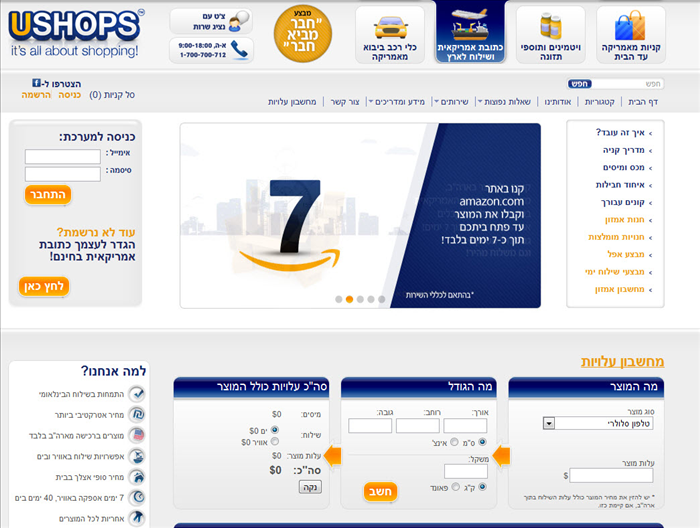Expand the שירותים menu
Viewport: 700px width, 528px height.
(x=452, y=102)
